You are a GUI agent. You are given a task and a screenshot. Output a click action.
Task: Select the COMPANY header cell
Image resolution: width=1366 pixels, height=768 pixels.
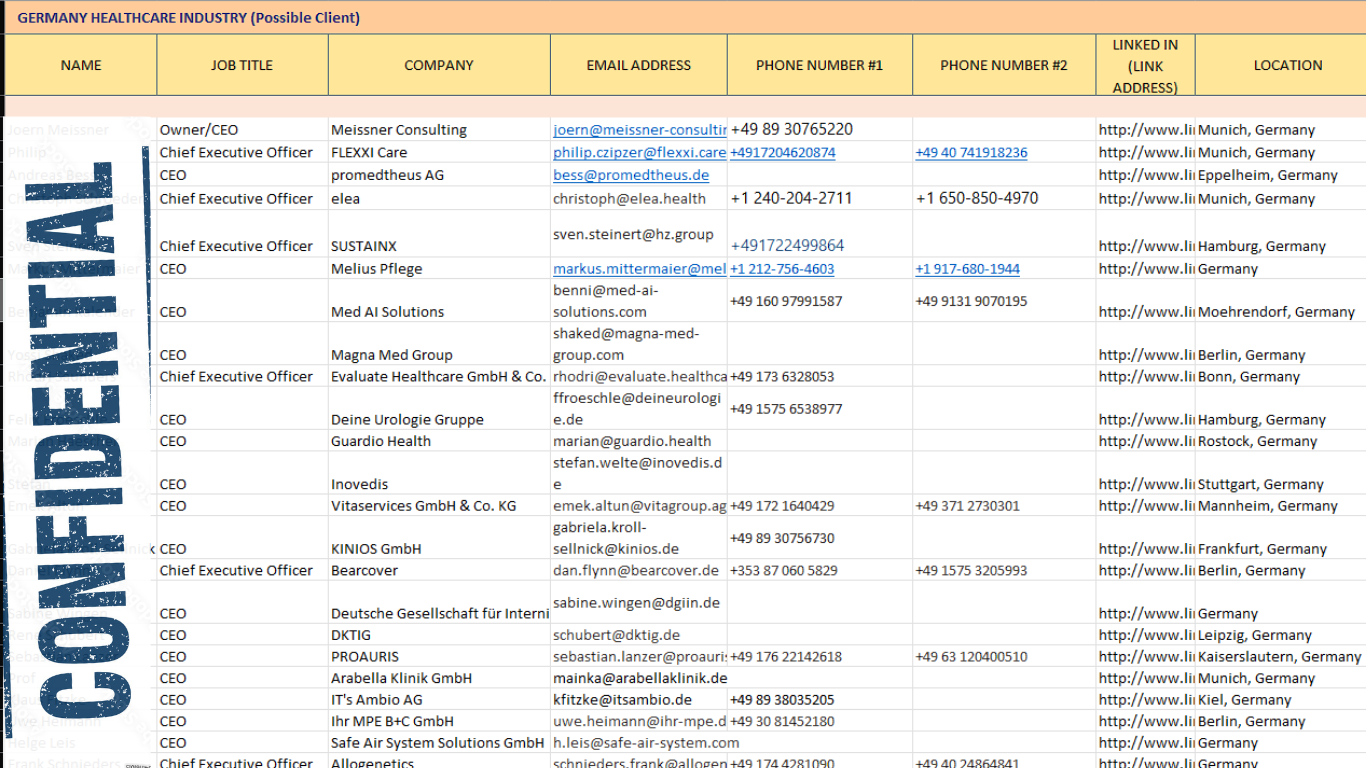point(439,65)
